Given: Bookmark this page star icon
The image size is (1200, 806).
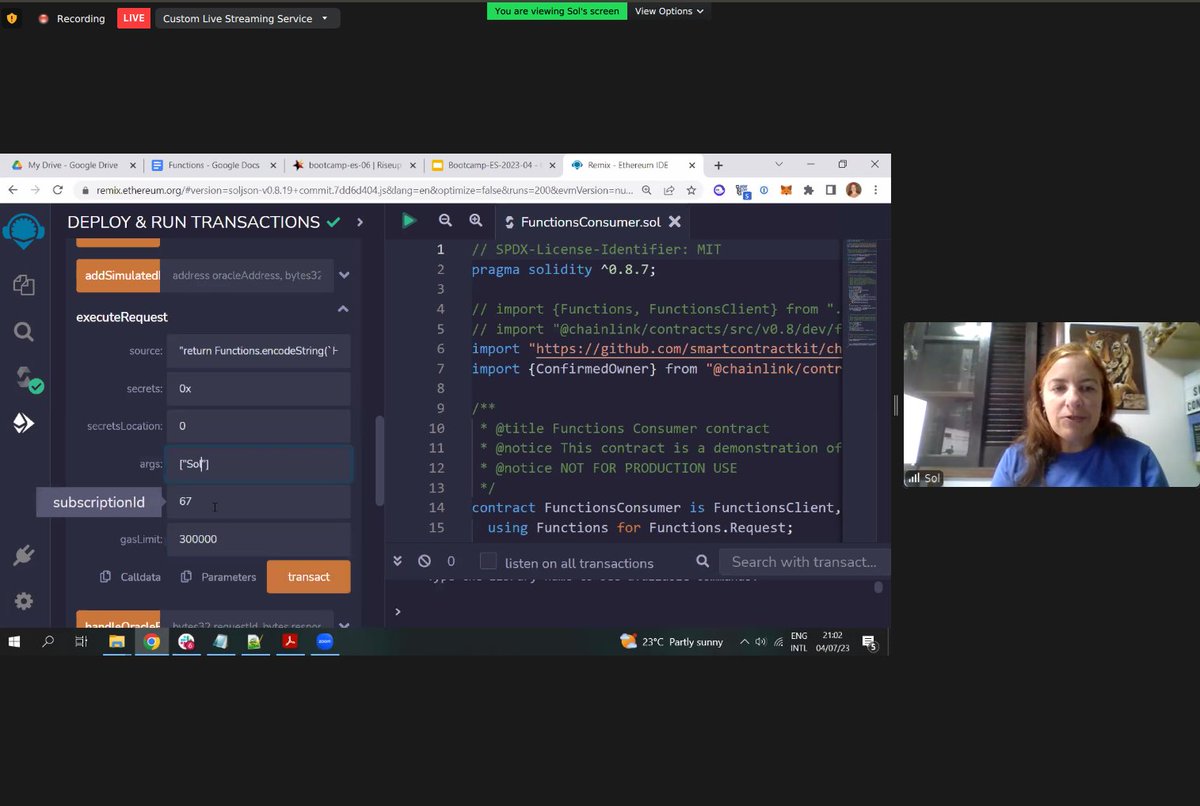Looking at the screenshot, I should pyautogui.click(x=691, y=190).
